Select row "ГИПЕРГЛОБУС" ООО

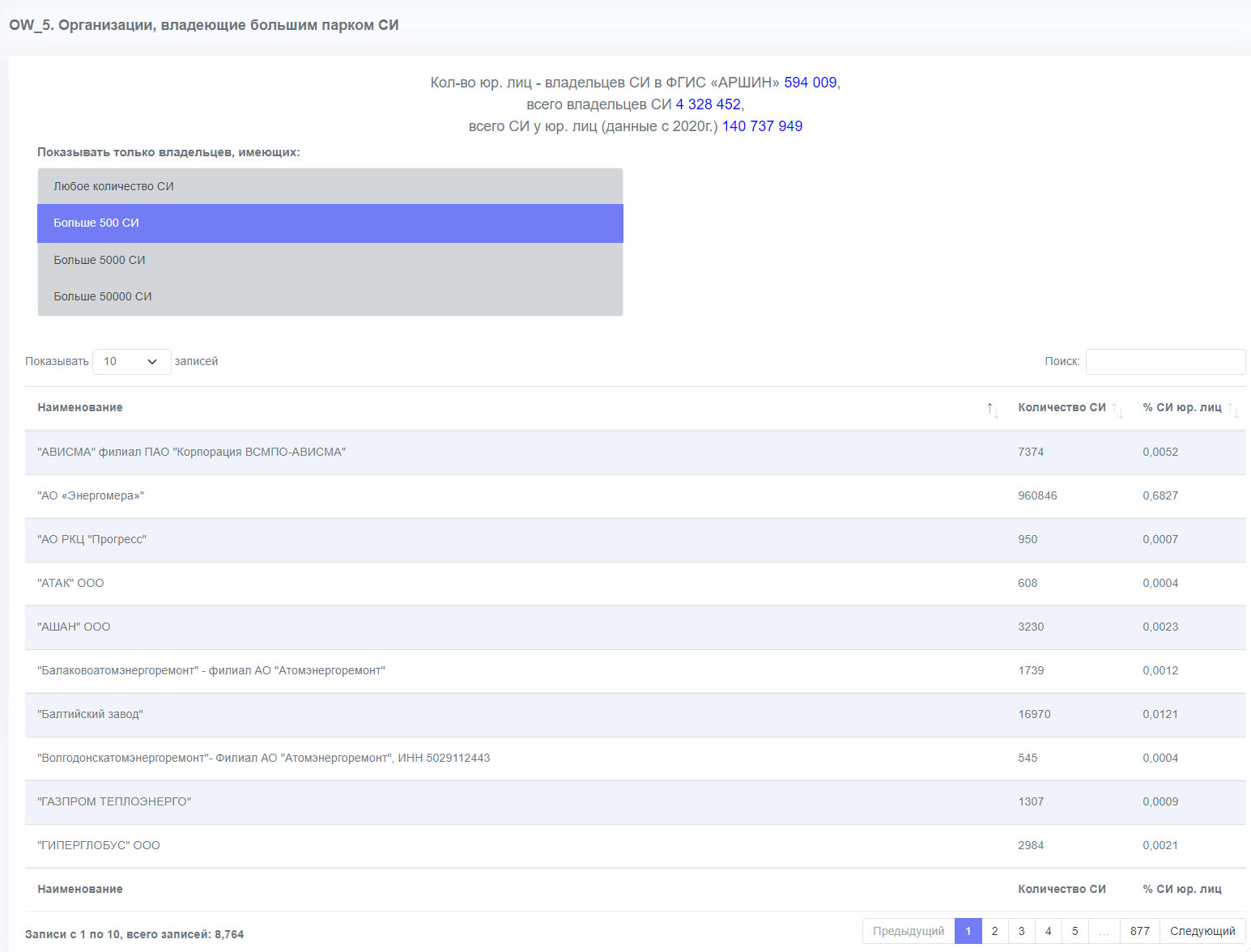[x=636, y=846]
